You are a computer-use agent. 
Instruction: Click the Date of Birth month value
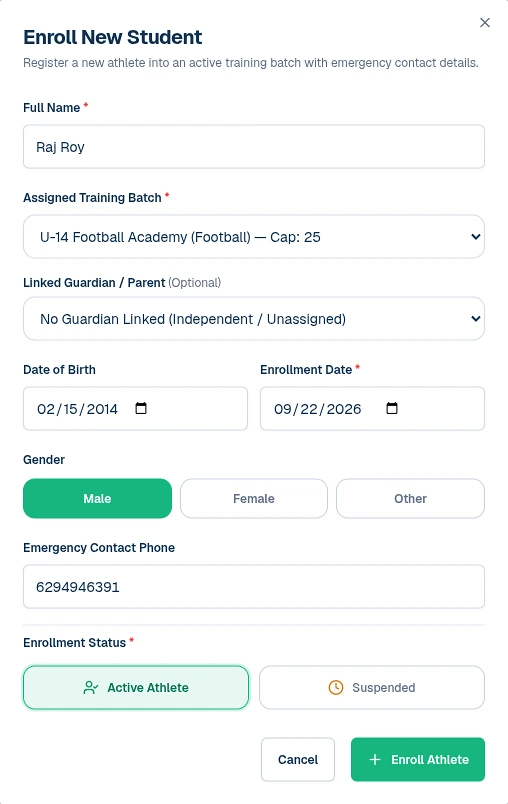(x=46, y=409)
